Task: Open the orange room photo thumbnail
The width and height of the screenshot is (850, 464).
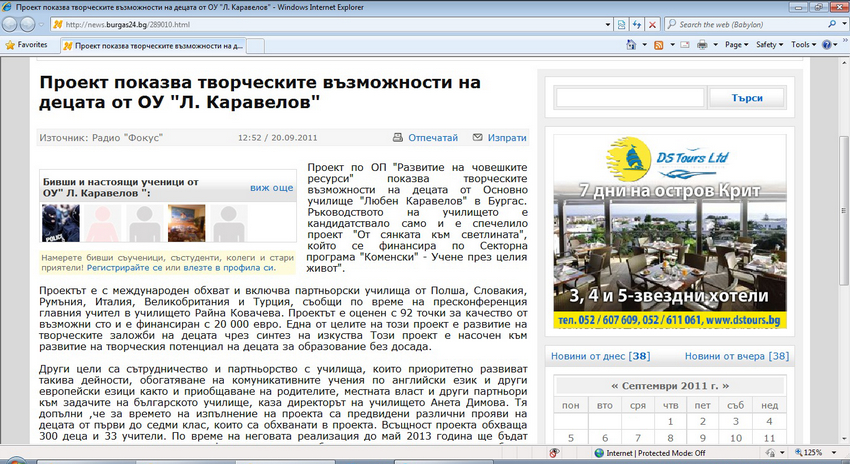Action: tap(186, 223)
